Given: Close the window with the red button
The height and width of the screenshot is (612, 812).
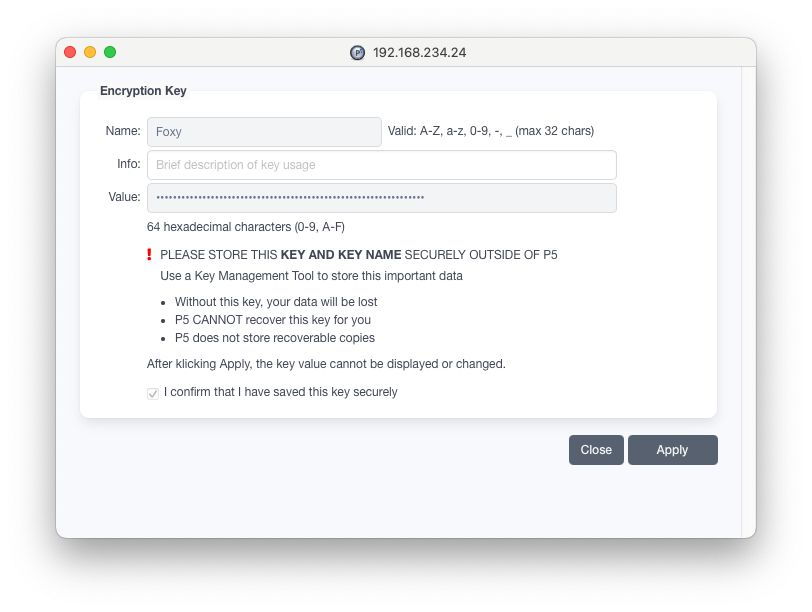Looking at the screenshot, I should (70, 52).
